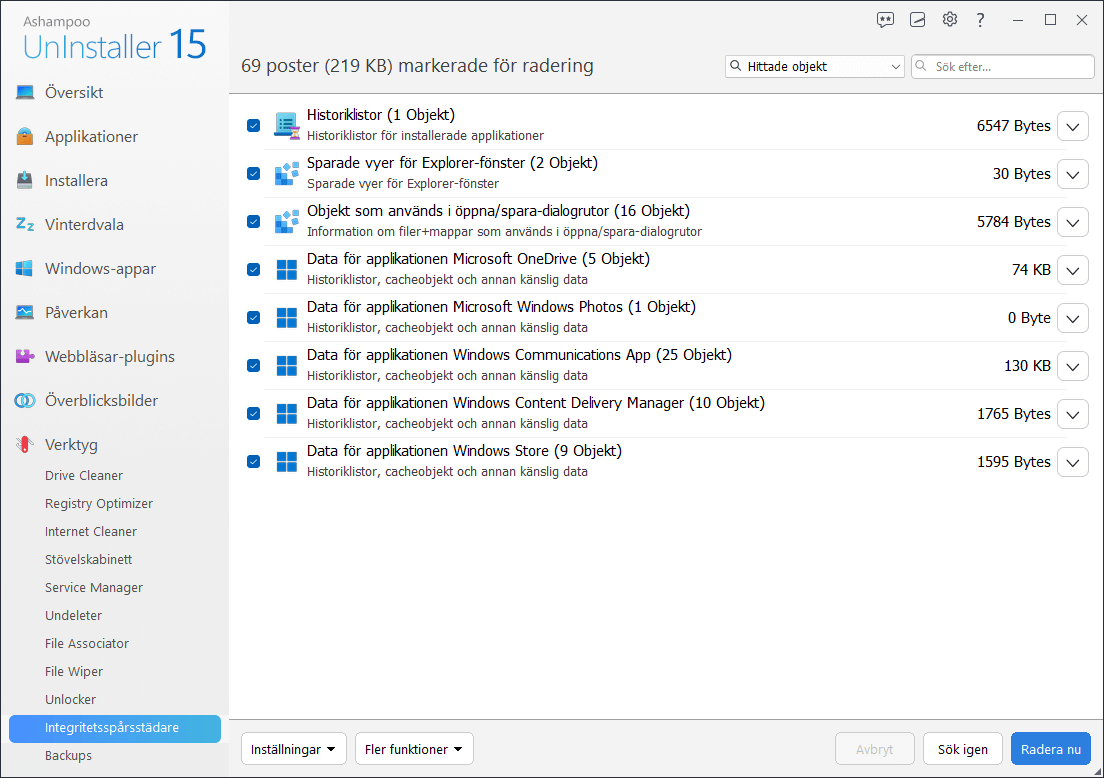This screenshot has height=778, width=1104.
Task: Open File Associator tool
Action: point(87,644)
